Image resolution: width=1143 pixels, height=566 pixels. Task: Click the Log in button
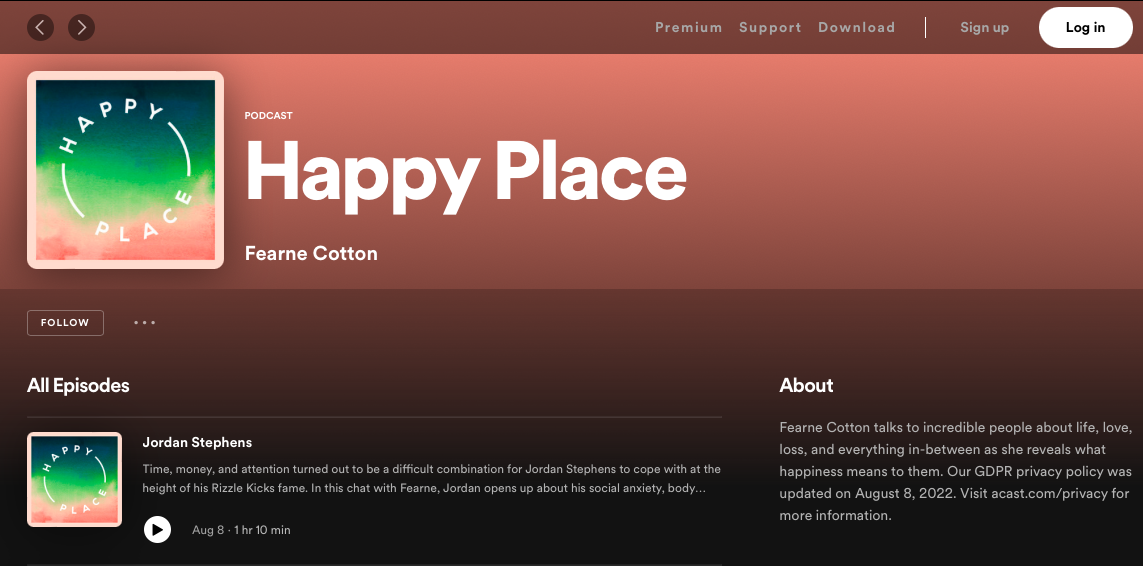coord(1085,28)
